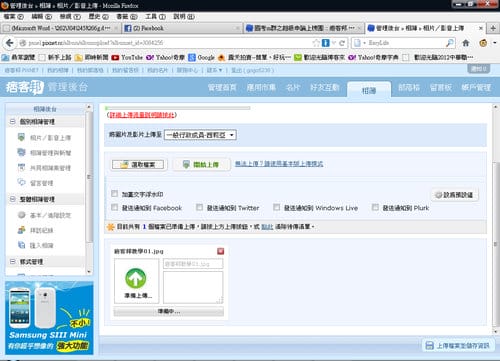The width and height of the screenshot is (500, 361).
Task: Collapse the 樣式管理 section
Action: pos(12,261)
